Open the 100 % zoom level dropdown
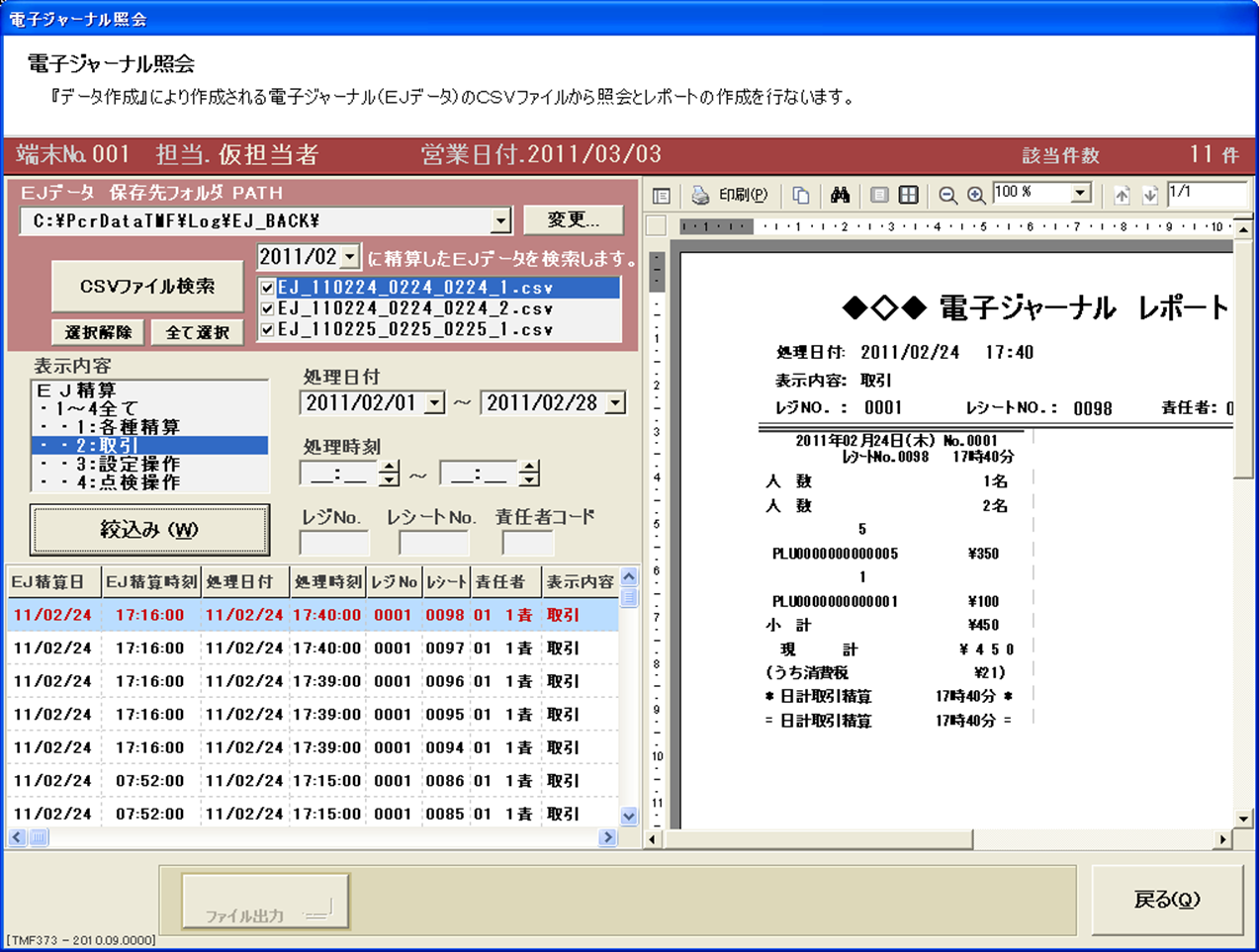 pos(1081,194)
